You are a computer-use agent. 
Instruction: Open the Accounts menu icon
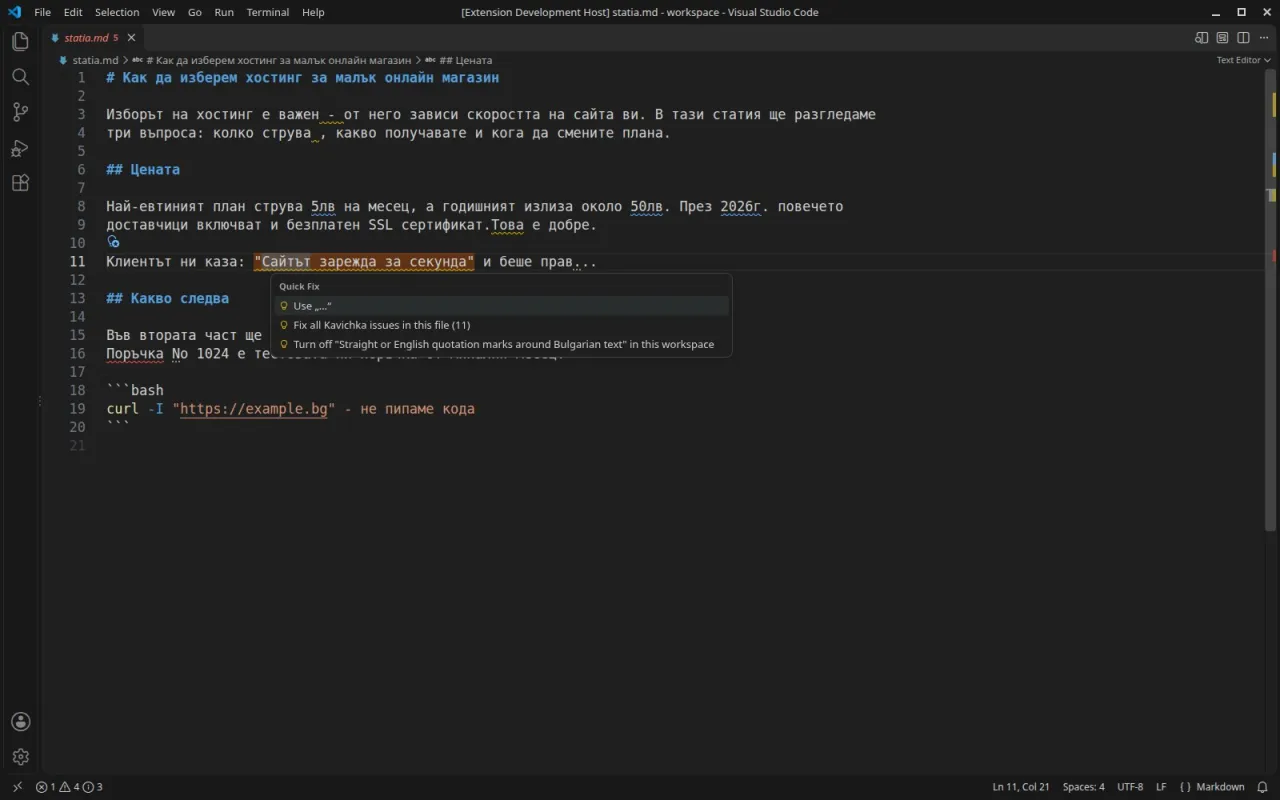(20, 722)
